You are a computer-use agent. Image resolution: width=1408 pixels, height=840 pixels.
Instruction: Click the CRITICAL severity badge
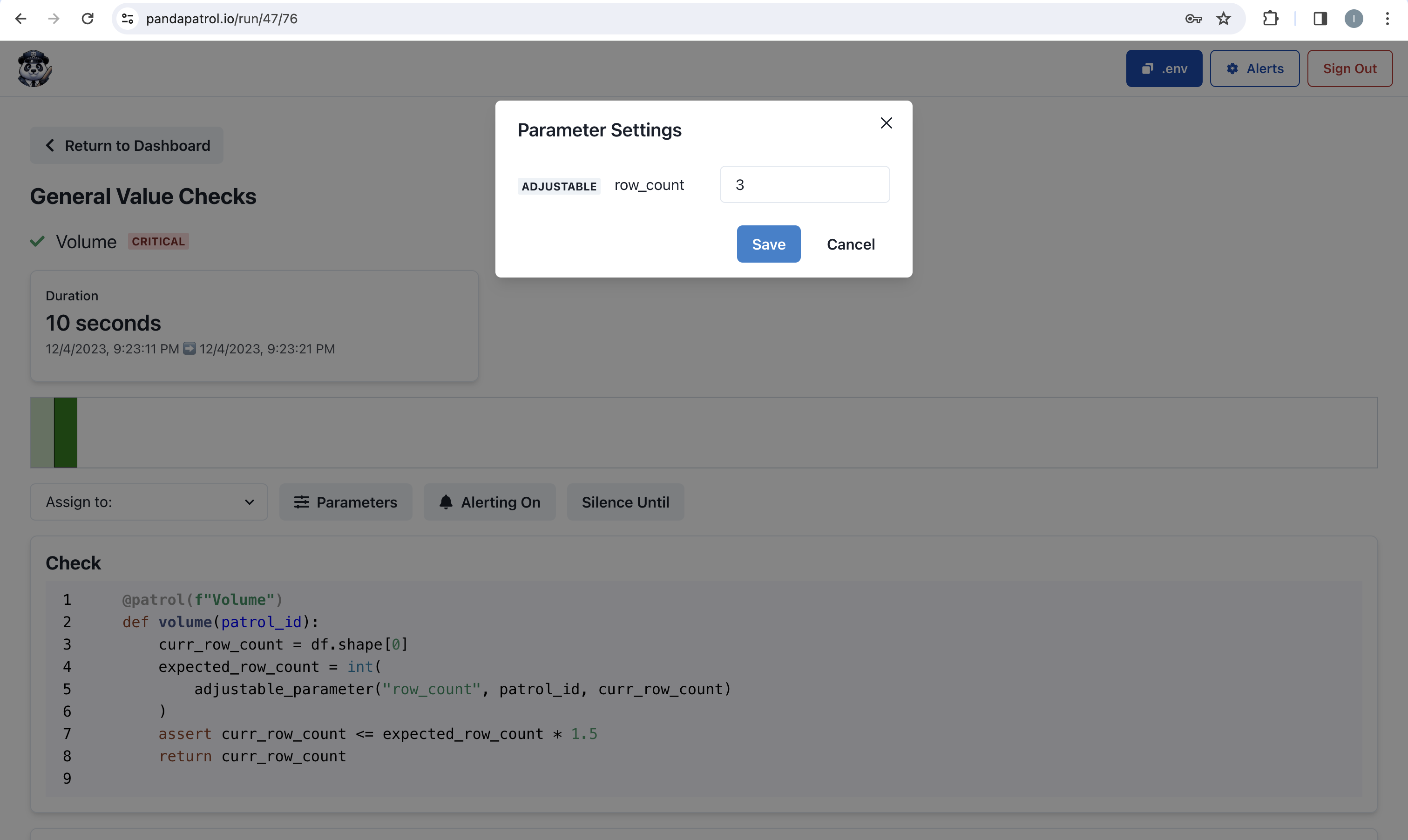pyautogui.click(x=158, y=241)
